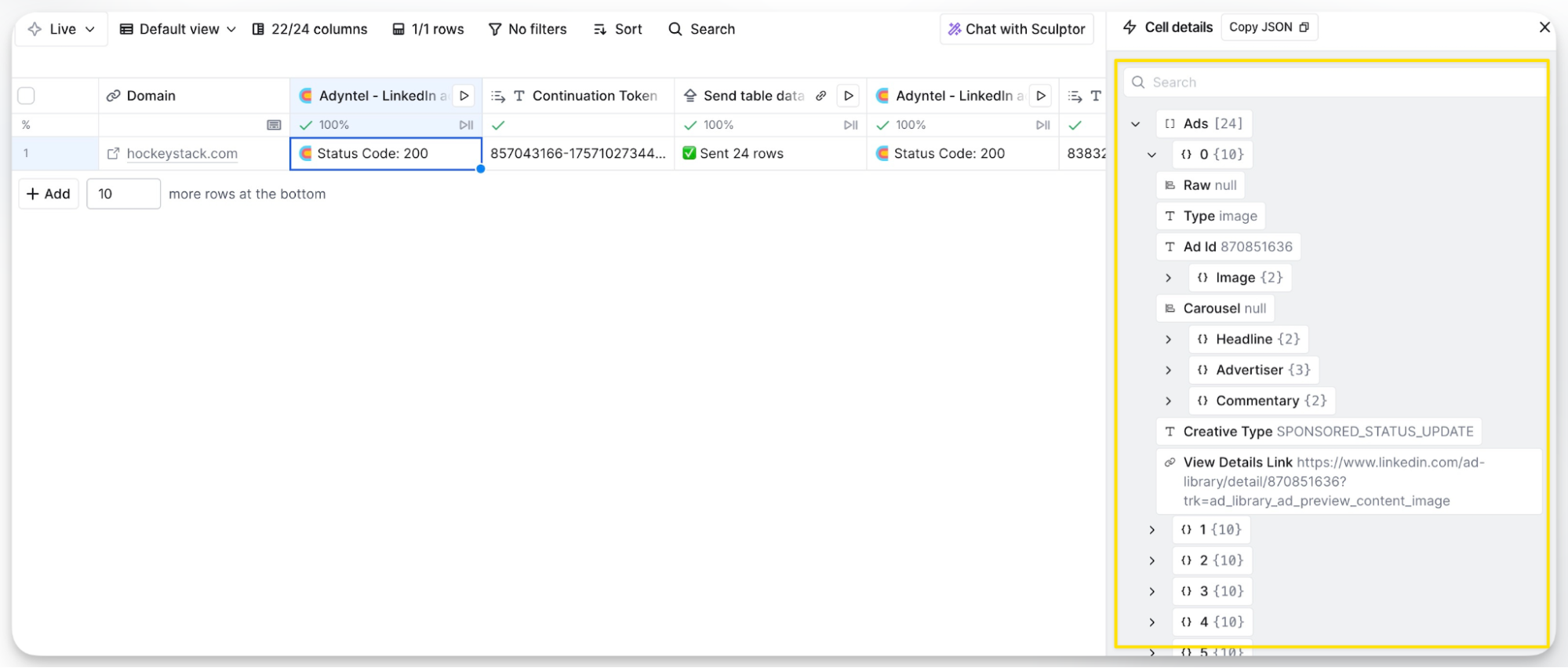Click the Continuation Token column header

[x=578, y=96]
